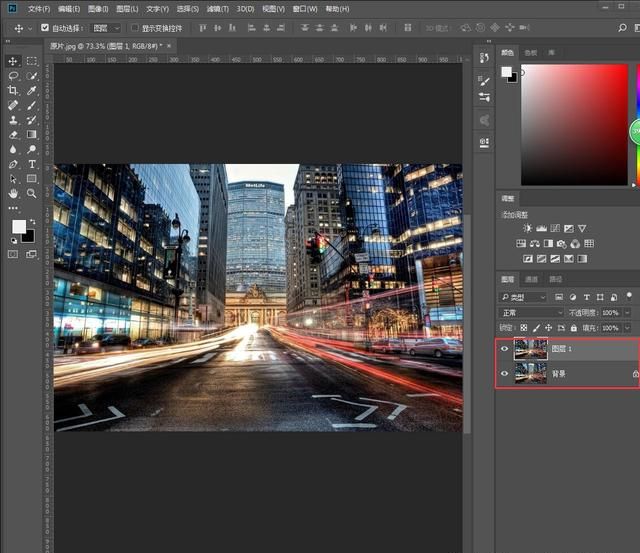Image resolution: width=640 pixels, height=553 pixels.
Task: Toggle lock image pixels brush icon
Action: pos(536,328)
